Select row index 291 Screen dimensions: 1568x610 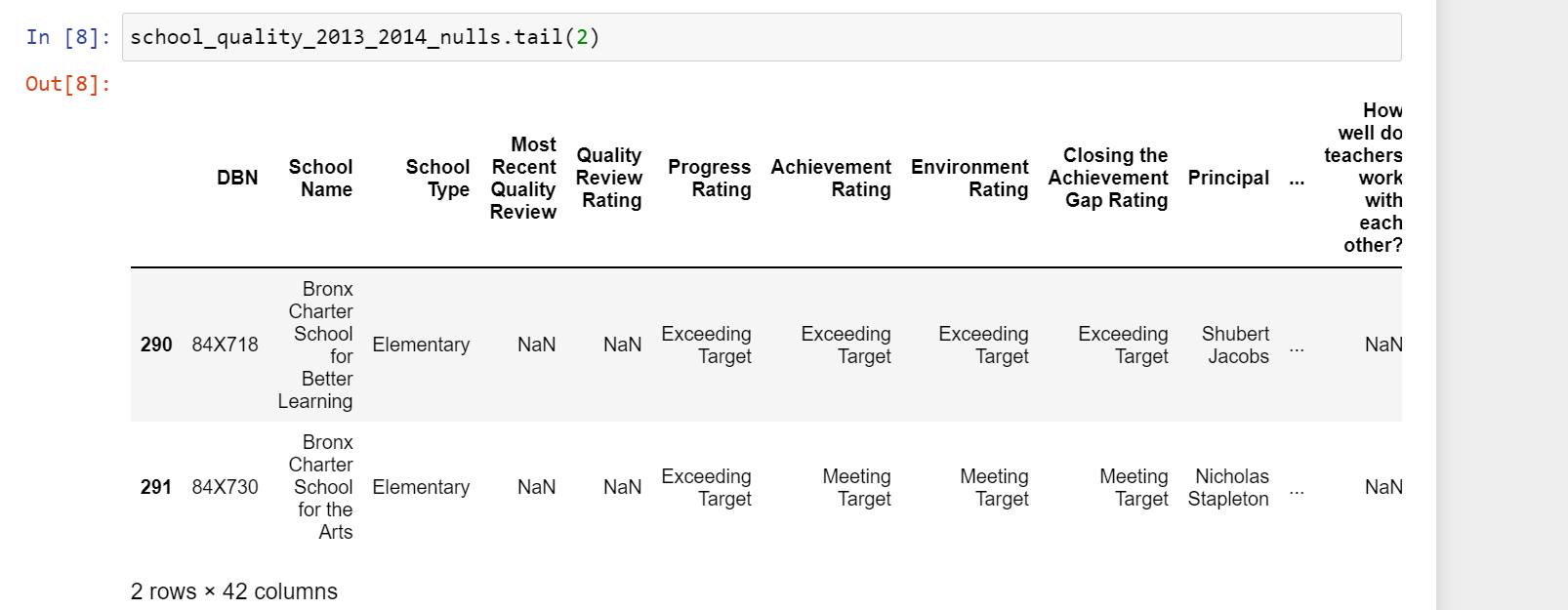(156, 487)
